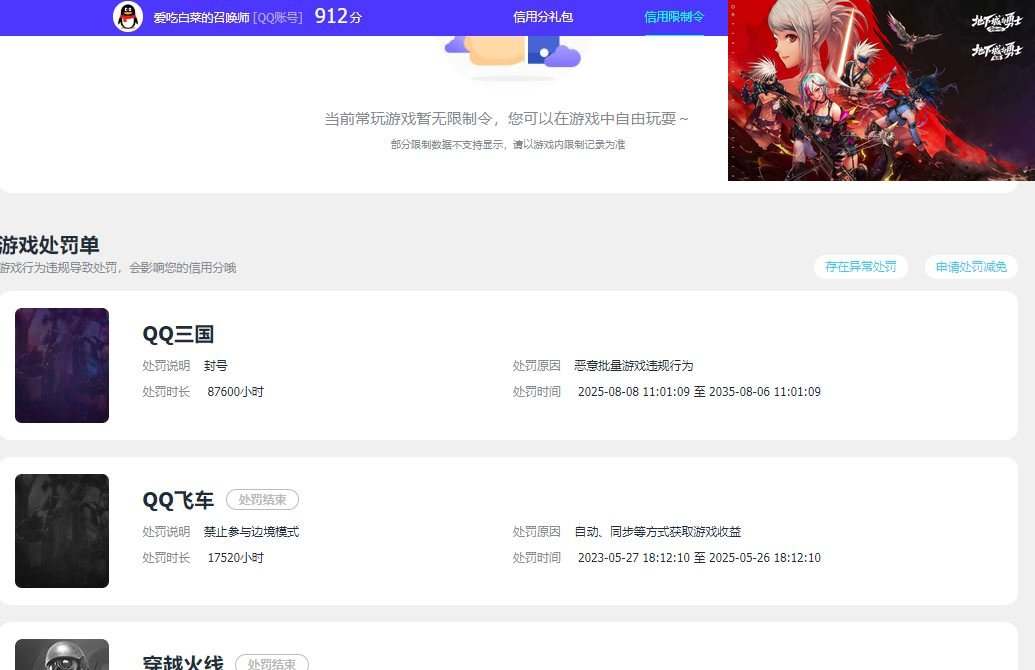Click the QQ三国 title

click(x=178, y=334)
